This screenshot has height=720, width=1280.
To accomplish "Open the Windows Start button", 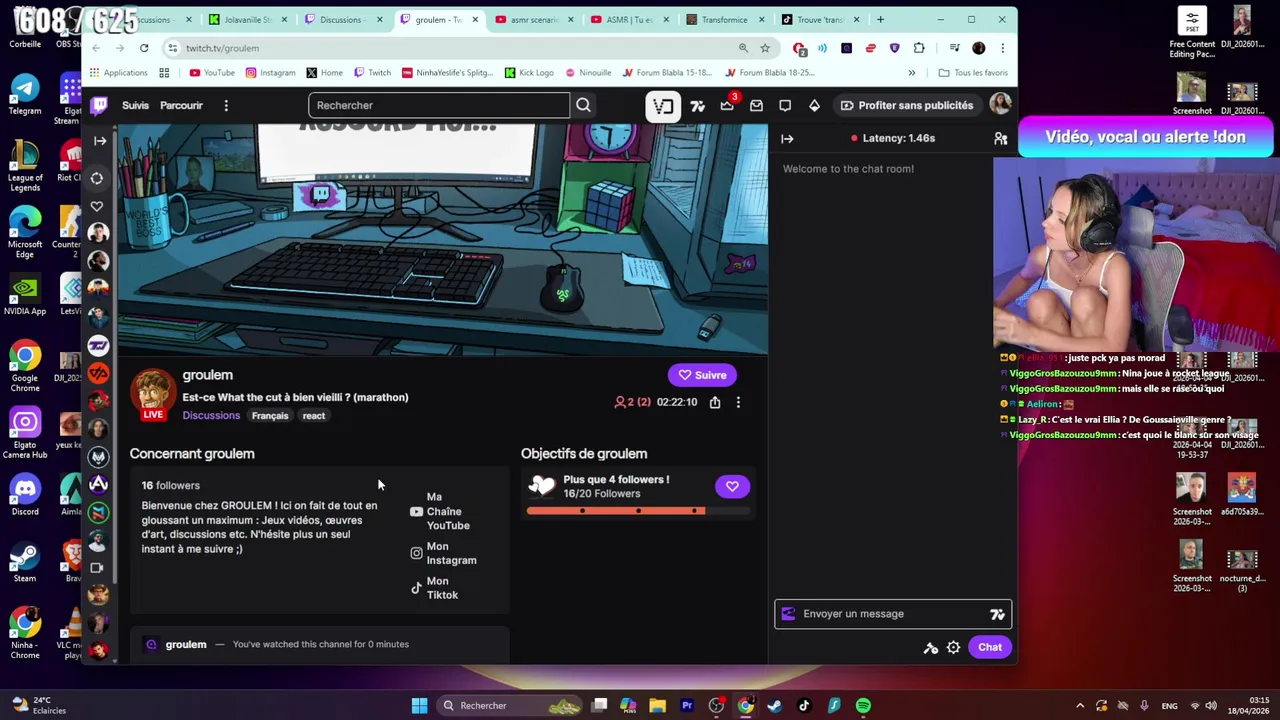I will pos(420,706).
